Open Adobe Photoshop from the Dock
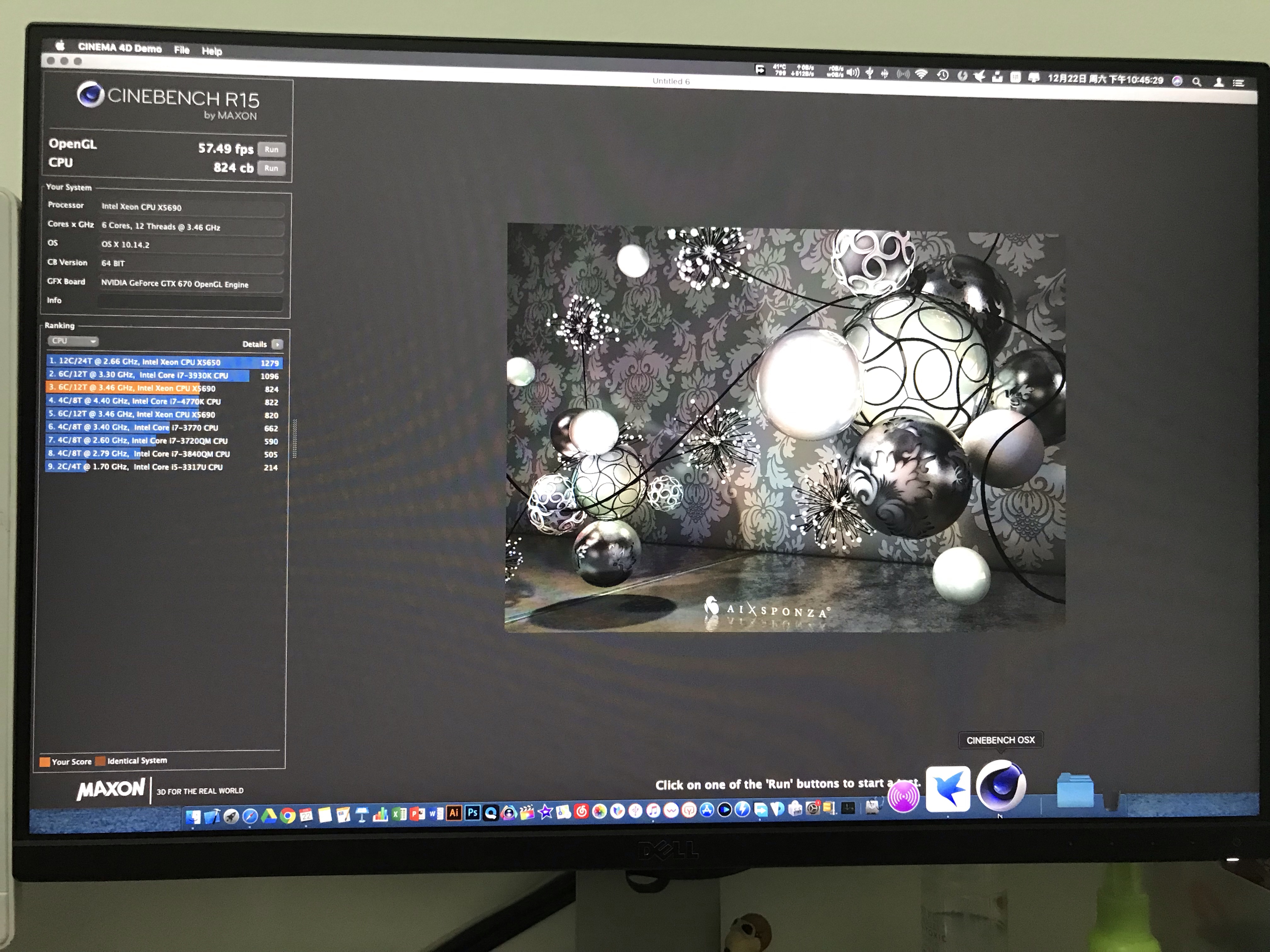This screenshot has width=1270, height=952. click(x=472, y=813)
